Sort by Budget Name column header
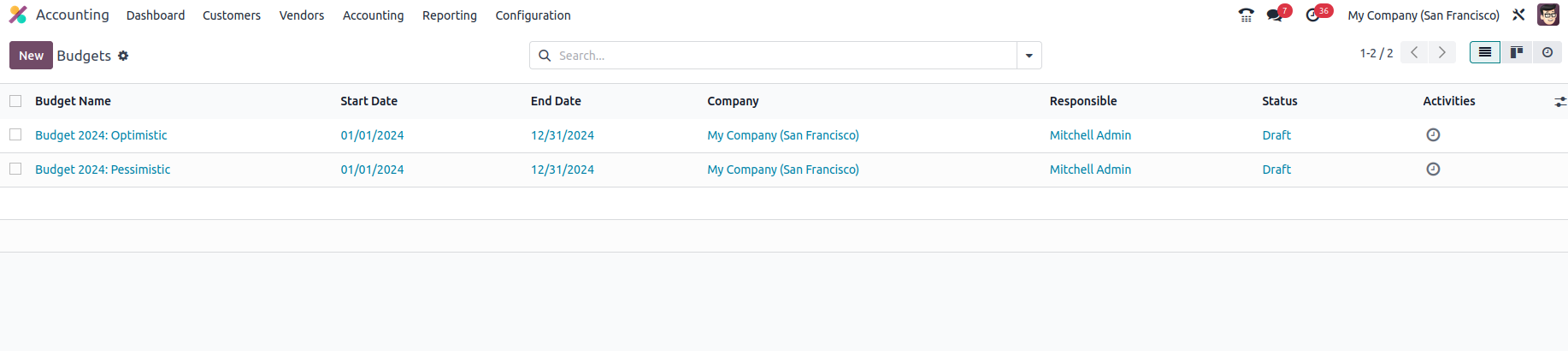Image resolution: width=1568 pixels, height=351 pixels. coord(73,101)
